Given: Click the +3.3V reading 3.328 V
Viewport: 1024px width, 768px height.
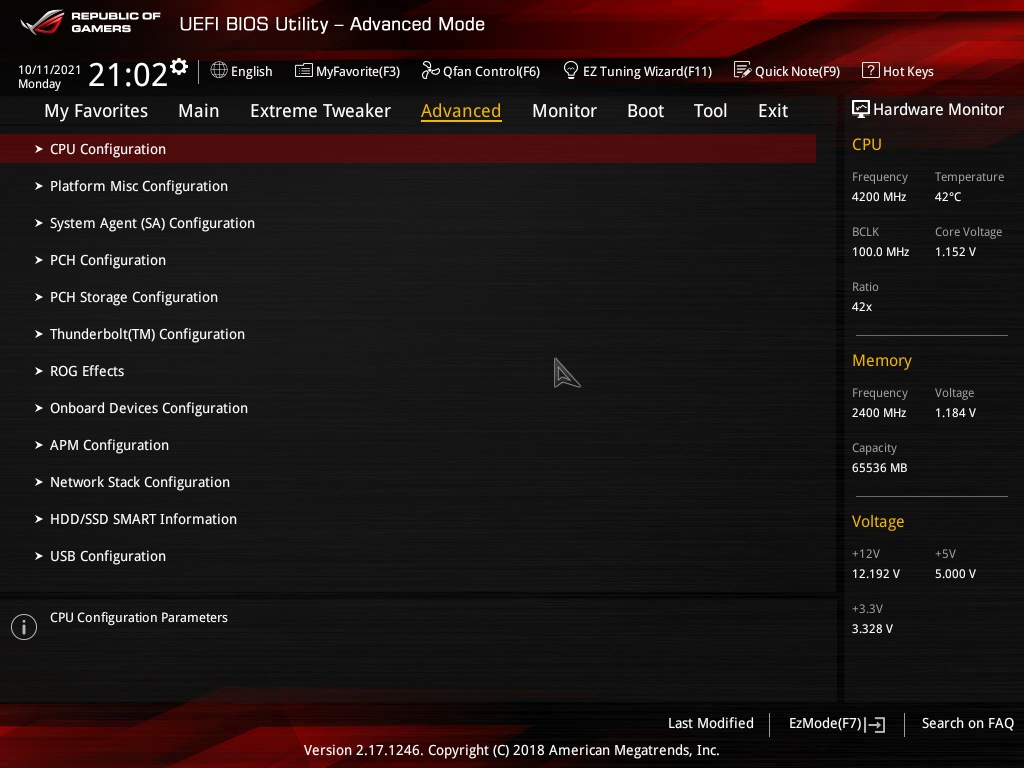Looking at the screenshot, I should 872,629.
